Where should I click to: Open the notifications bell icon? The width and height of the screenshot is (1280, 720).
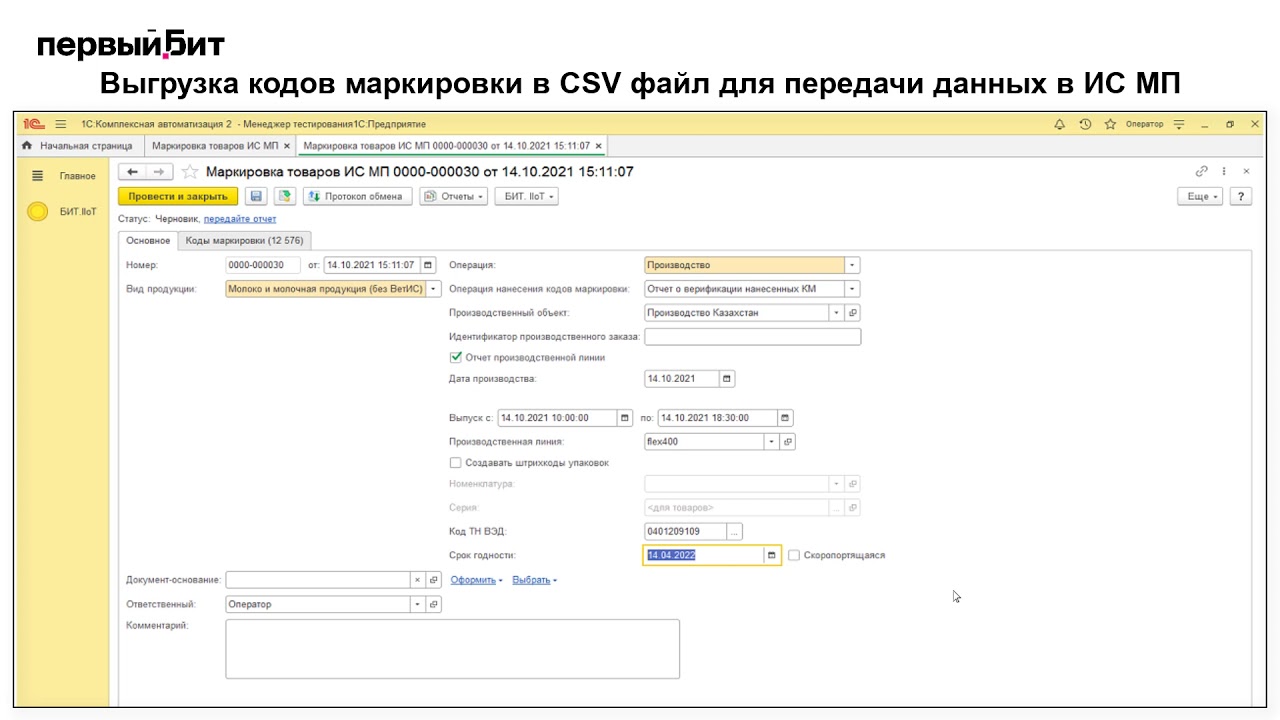pyautogui.click(x=1060, y=124)
